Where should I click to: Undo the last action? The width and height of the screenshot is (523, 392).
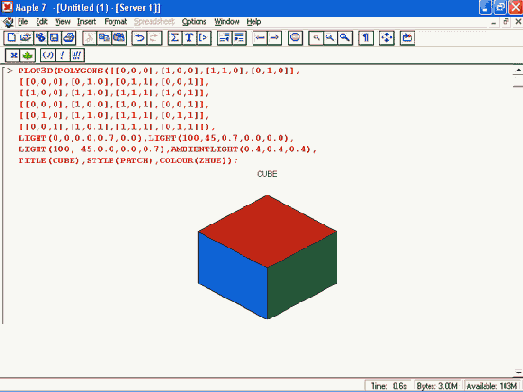[x=139, y=38]
